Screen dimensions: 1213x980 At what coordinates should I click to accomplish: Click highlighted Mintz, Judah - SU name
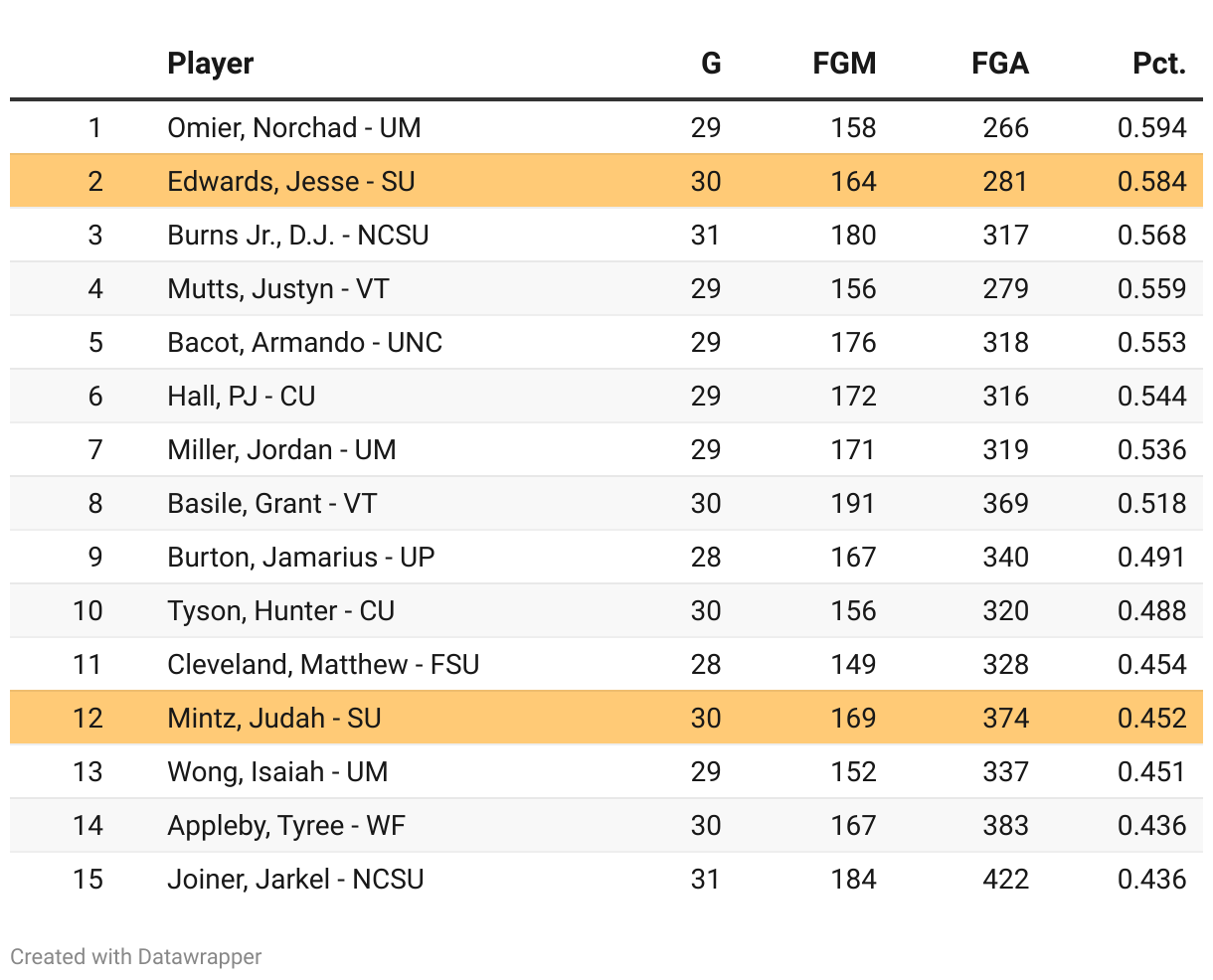point(273,719)
